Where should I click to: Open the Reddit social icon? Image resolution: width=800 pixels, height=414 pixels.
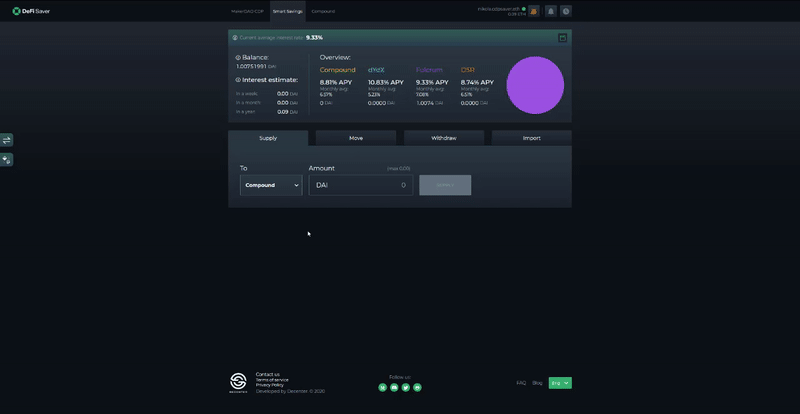[417, 387]
